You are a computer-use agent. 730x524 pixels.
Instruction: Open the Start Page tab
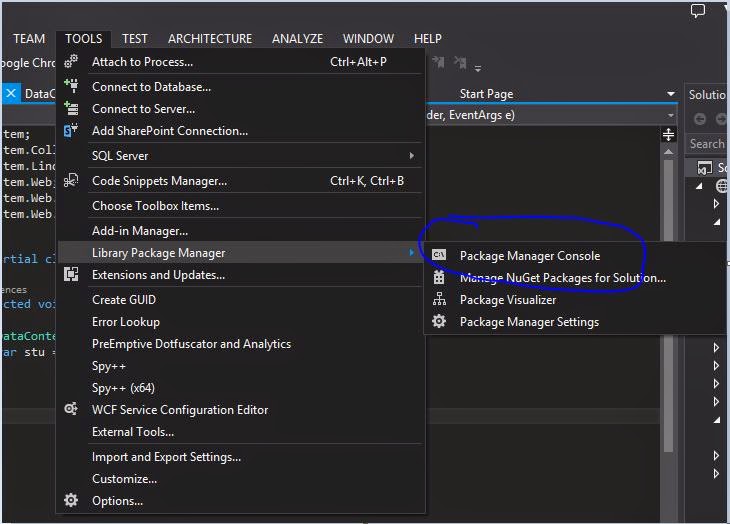click(x=486, y=94)
